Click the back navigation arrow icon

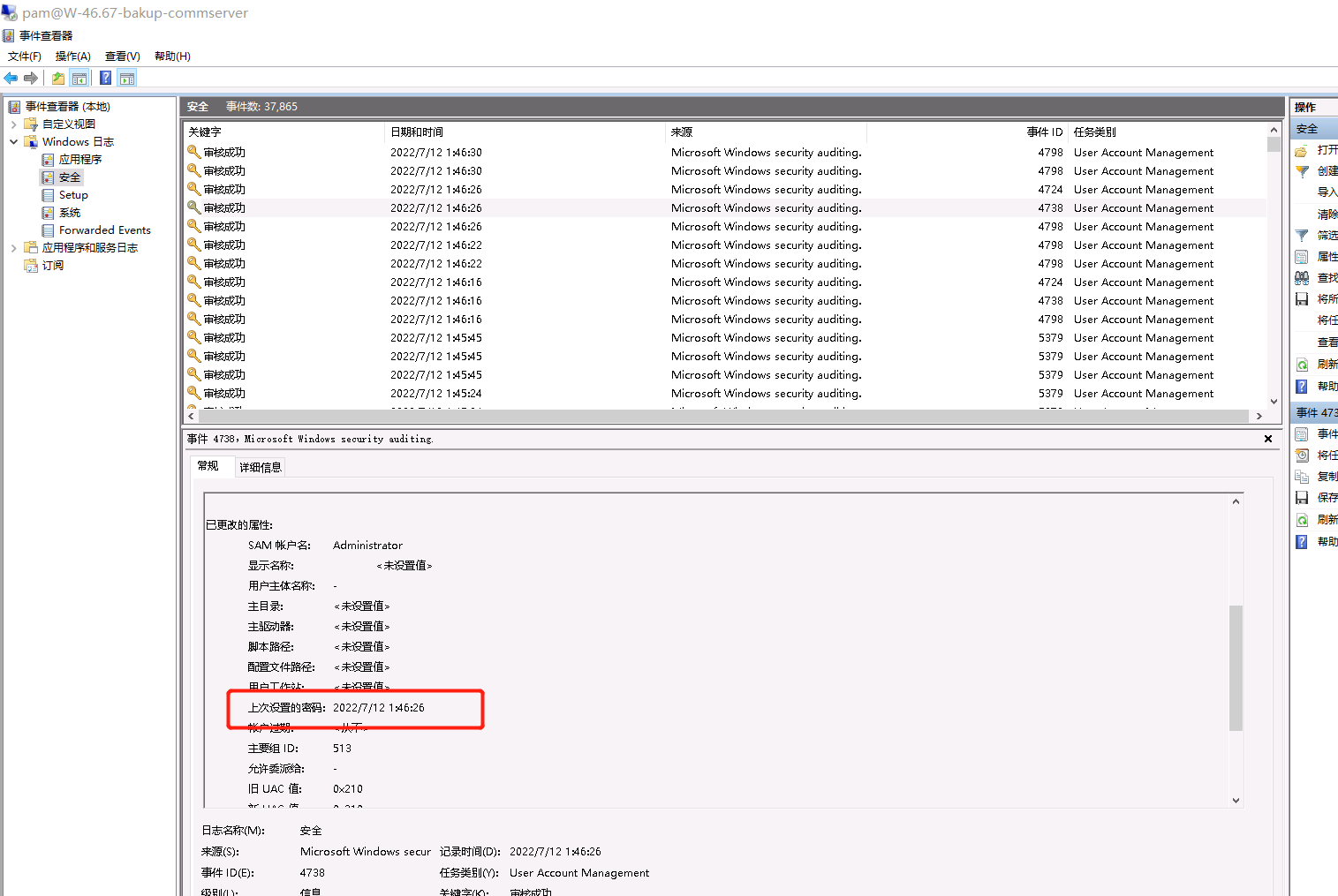11,78
